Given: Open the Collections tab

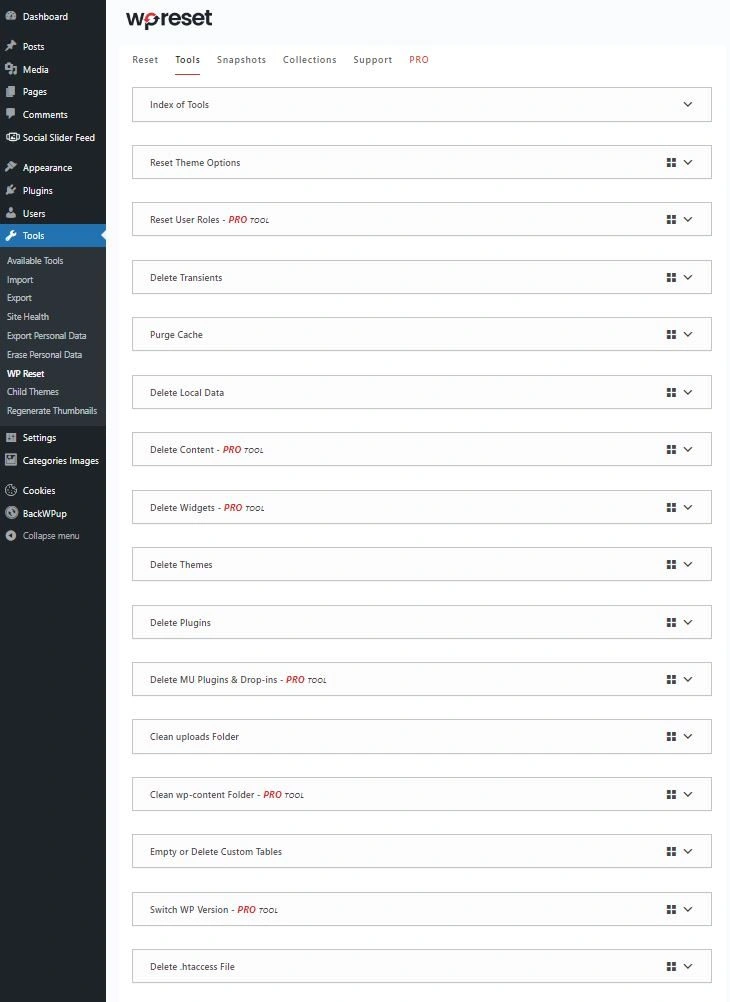Looking at the screenshot, I should [309, 60].
